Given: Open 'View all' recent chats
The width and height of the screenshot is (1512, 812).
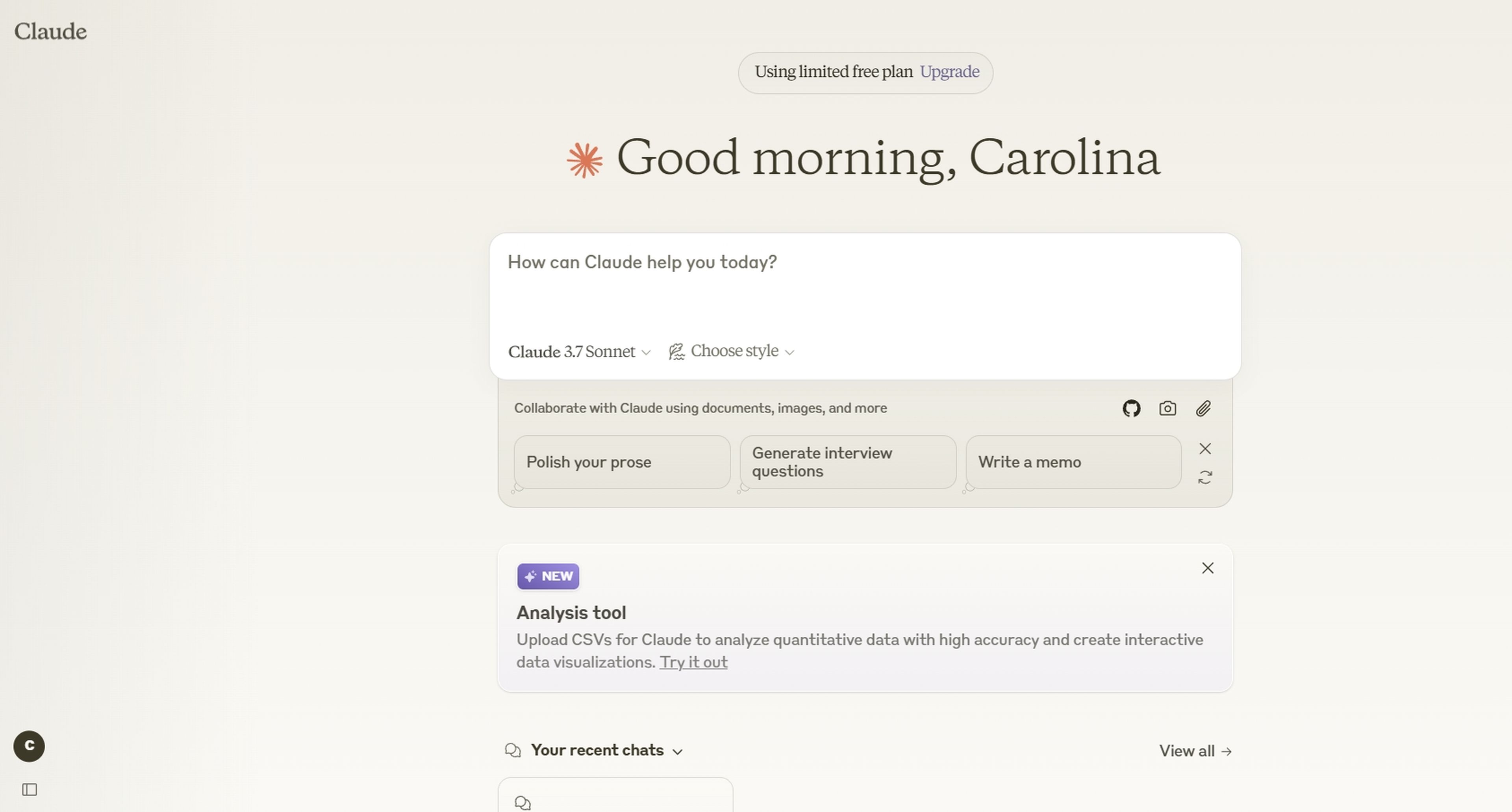Looking at the screenshot, I should click(1195, 752).
